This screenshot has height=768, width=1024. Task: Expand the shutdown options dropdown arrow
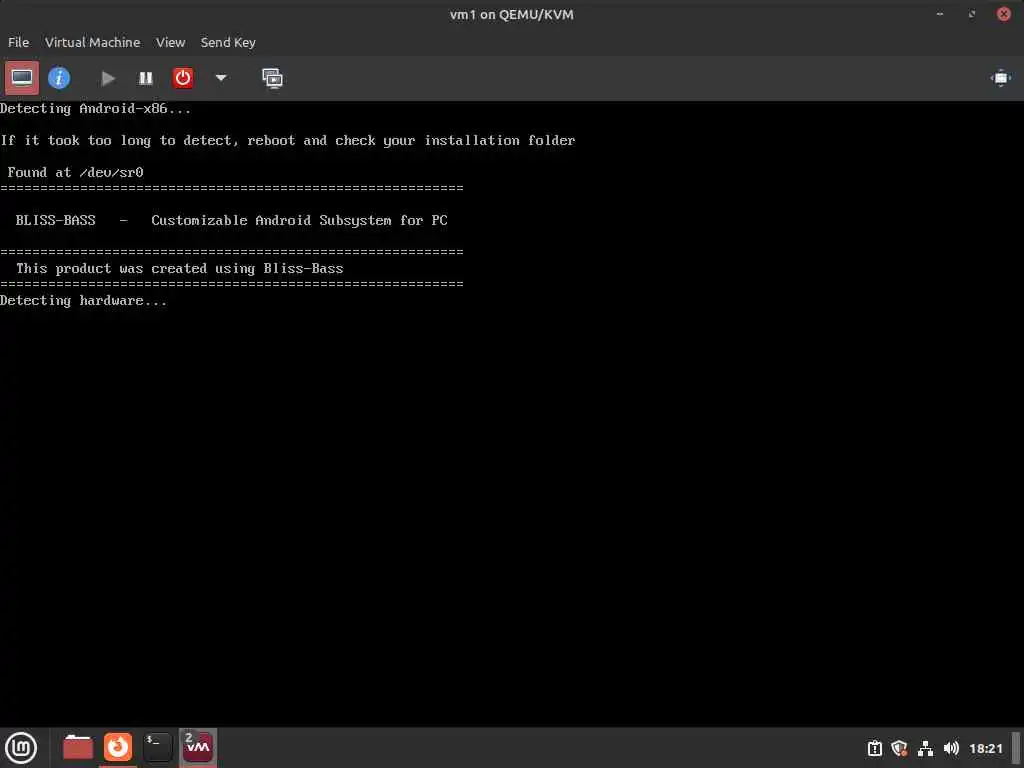tap(221, 78)
